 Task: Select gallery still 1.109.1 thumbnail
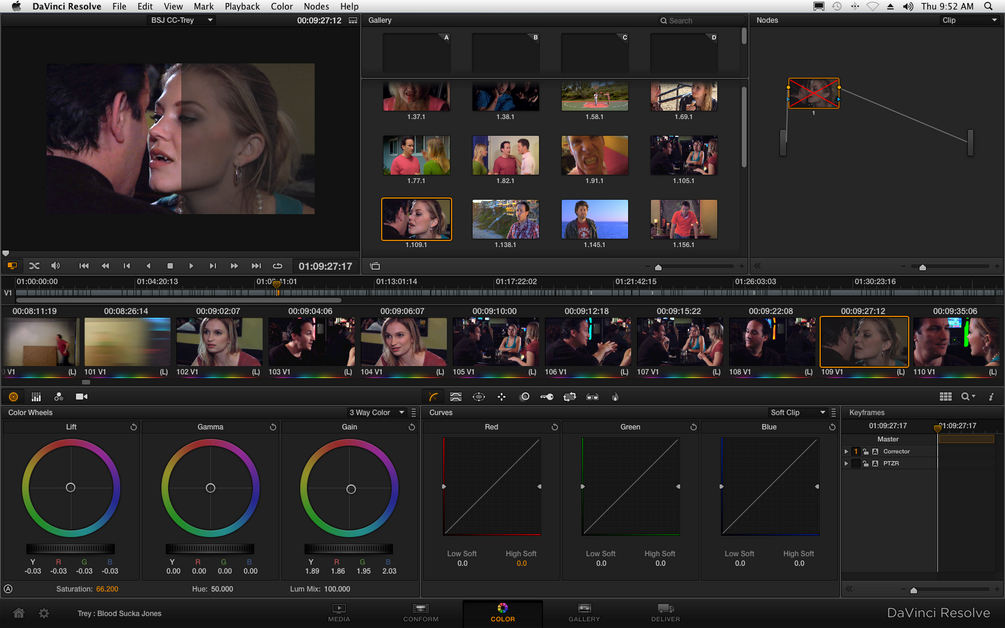[416, 218]
